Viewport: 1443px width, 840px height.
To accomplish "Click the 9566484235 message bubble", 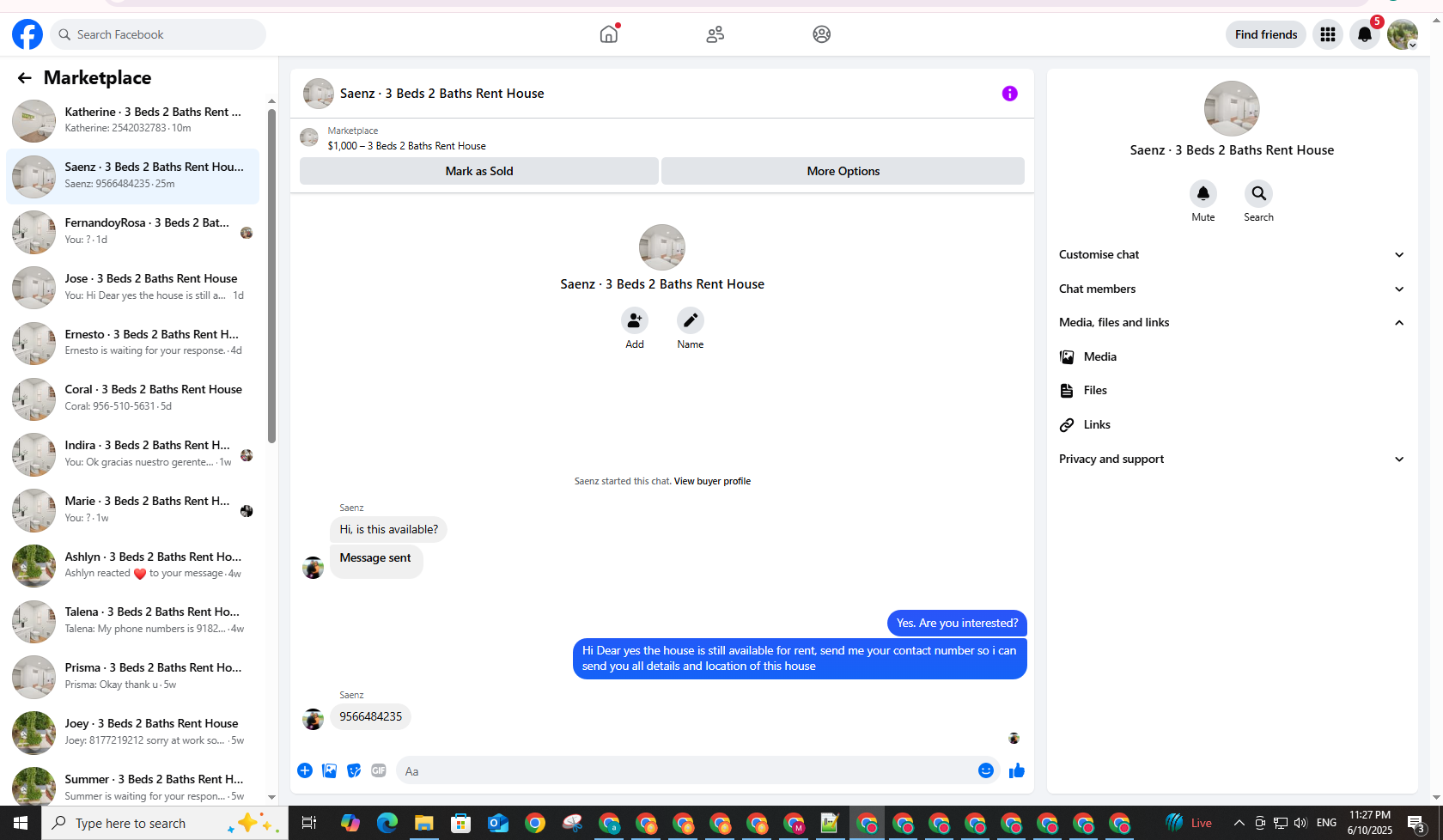I will pos(370,716).
